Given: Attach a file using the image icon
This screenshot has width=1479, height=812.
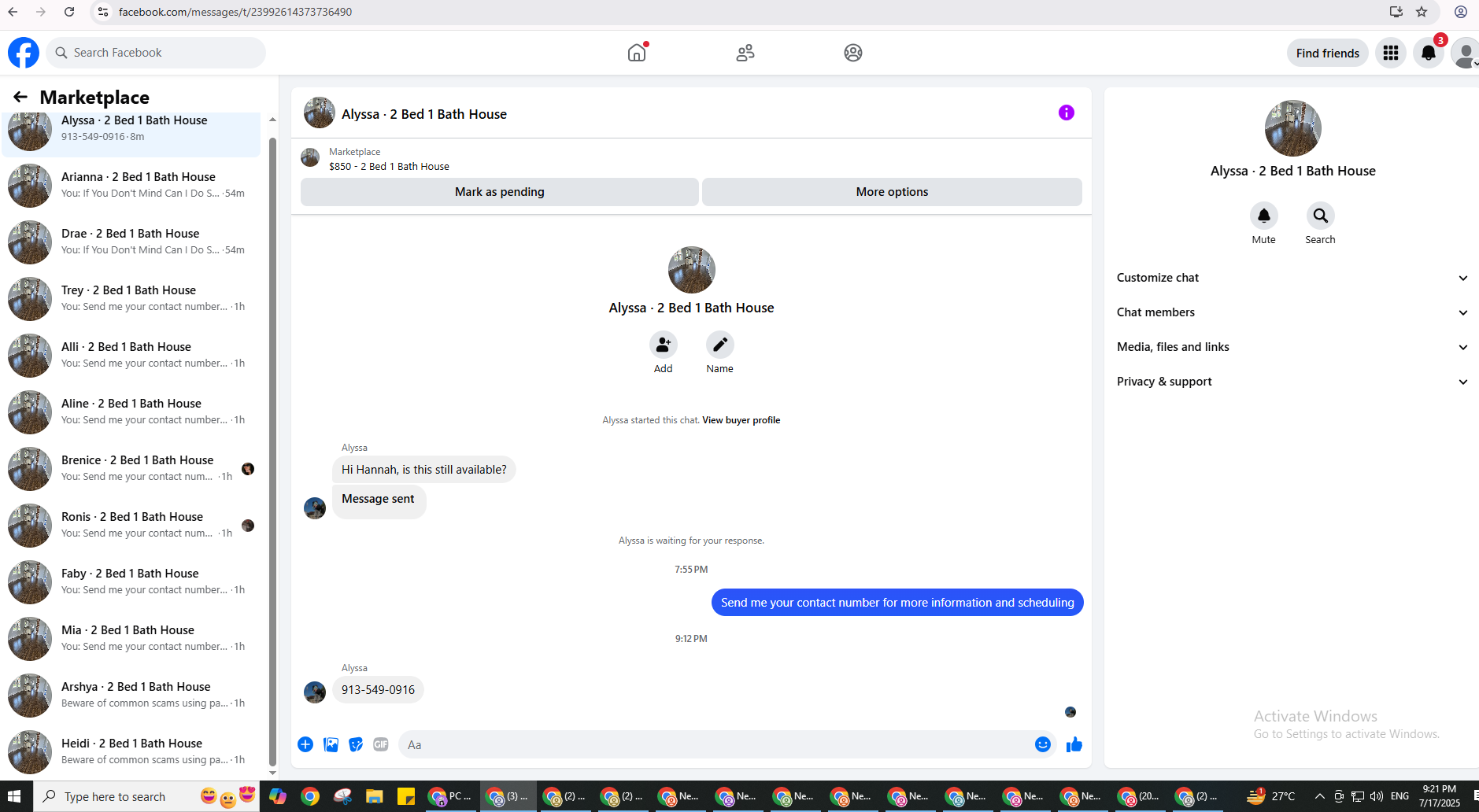Looking at the screenshot, I should pos(331,744).
